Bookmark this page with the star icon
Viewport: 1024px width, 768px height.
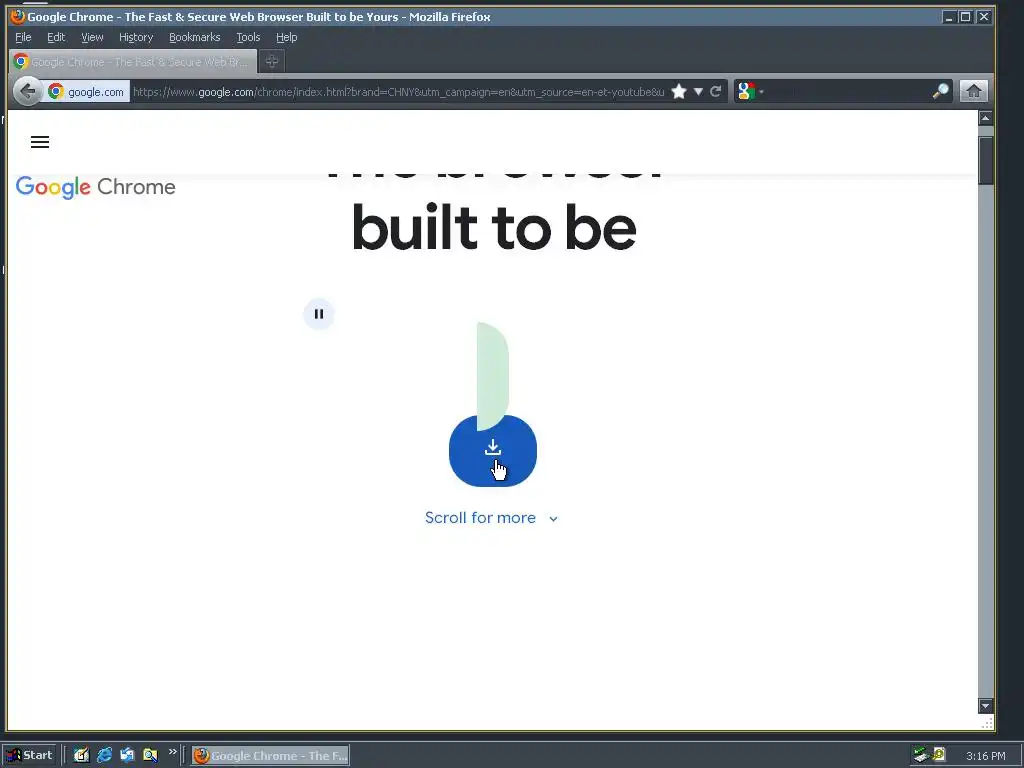679,91
